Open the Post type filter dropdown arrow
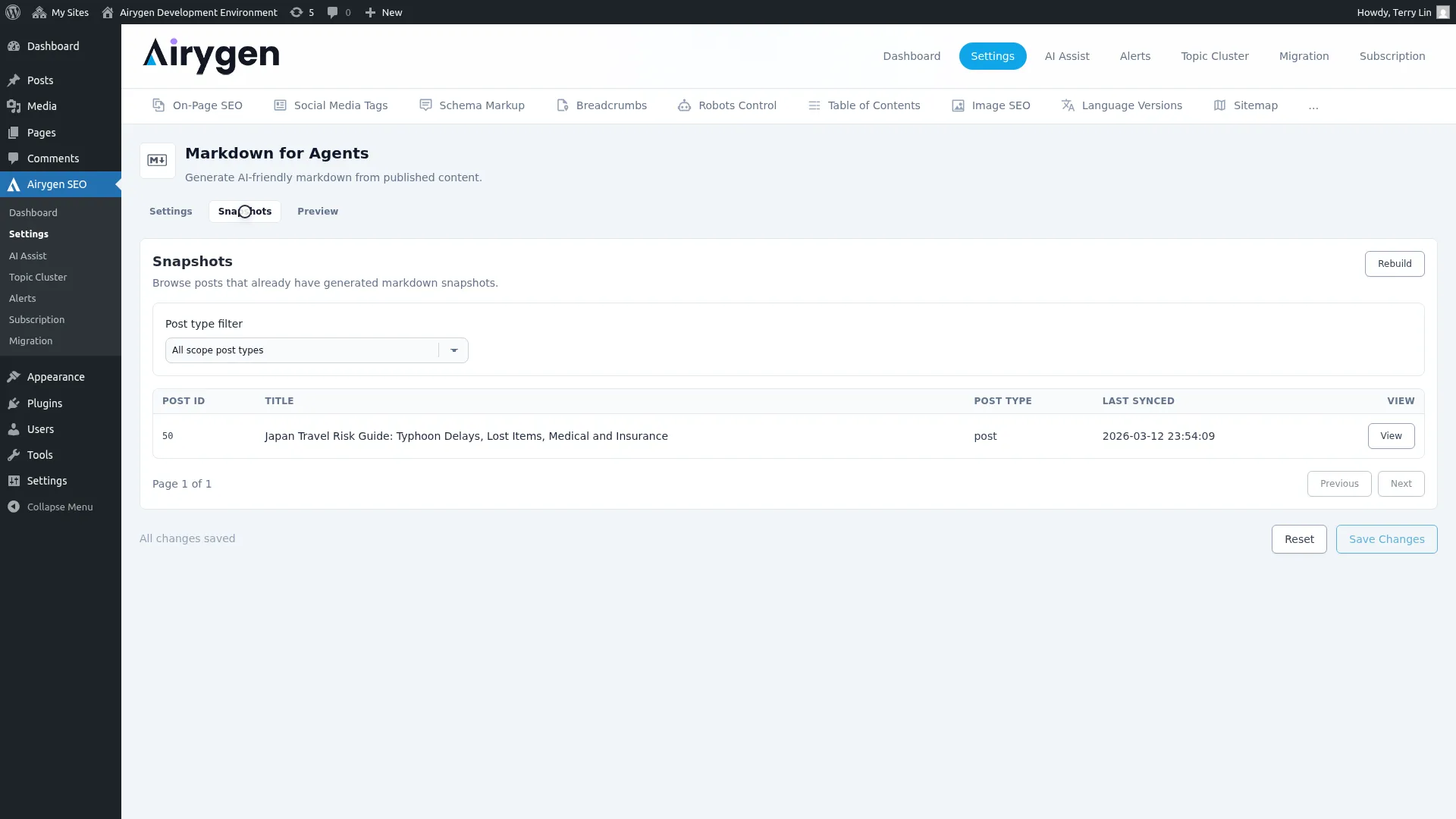 454,350
